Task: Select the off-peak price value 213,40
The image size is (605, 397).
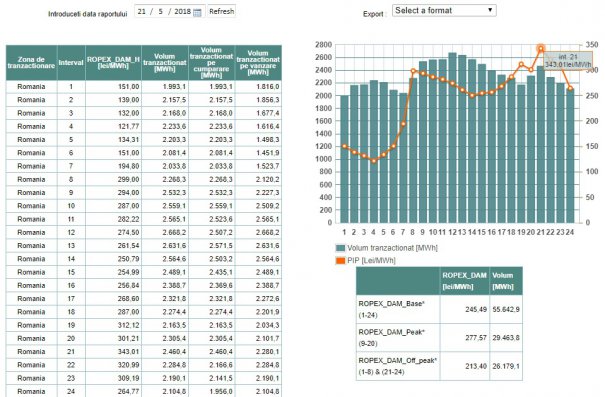Action: 465,366
